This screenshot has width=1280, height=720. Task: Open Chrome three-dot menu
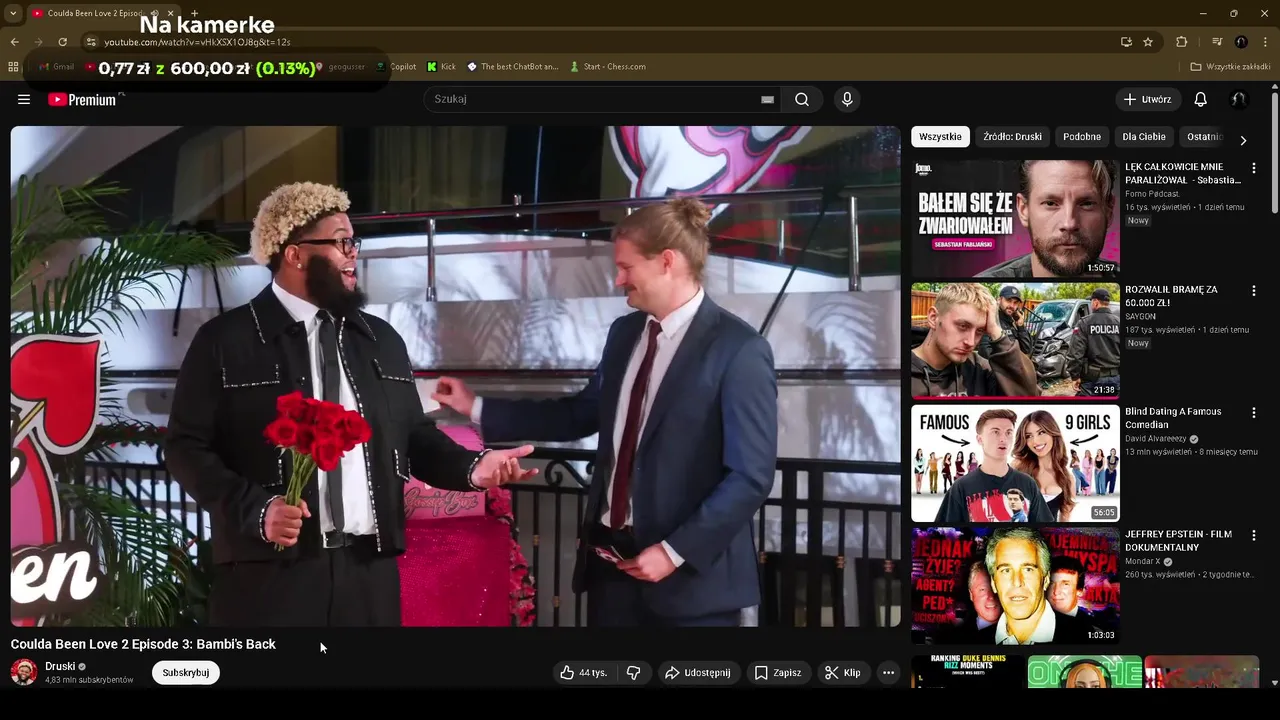1265,42
